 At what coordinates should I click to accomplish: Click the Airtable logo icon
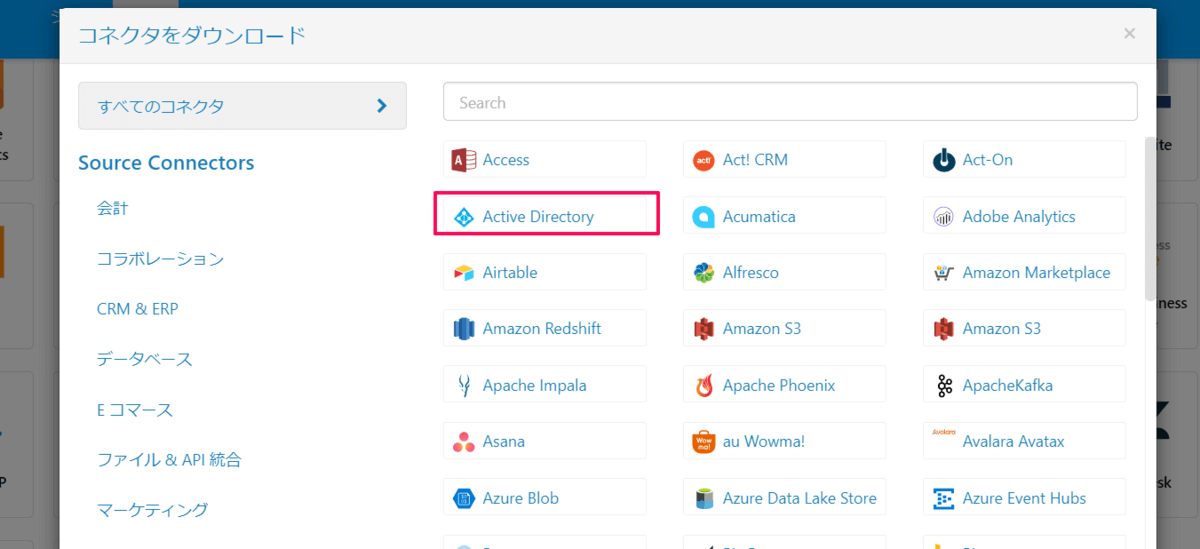pos(463,273)
